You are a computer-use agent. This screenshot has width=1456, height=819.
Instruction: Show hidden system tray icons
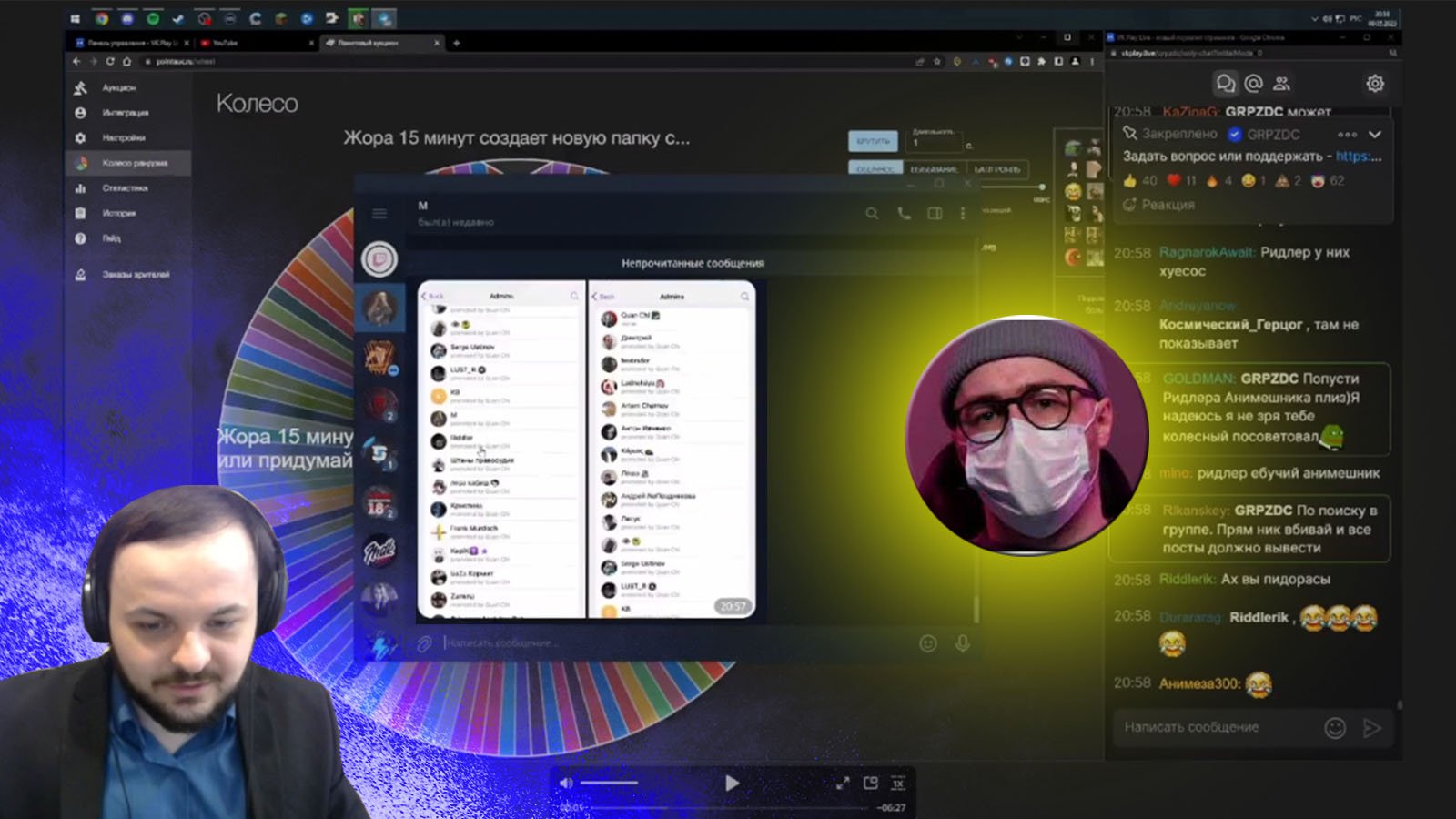click(x=1314, y=18)
